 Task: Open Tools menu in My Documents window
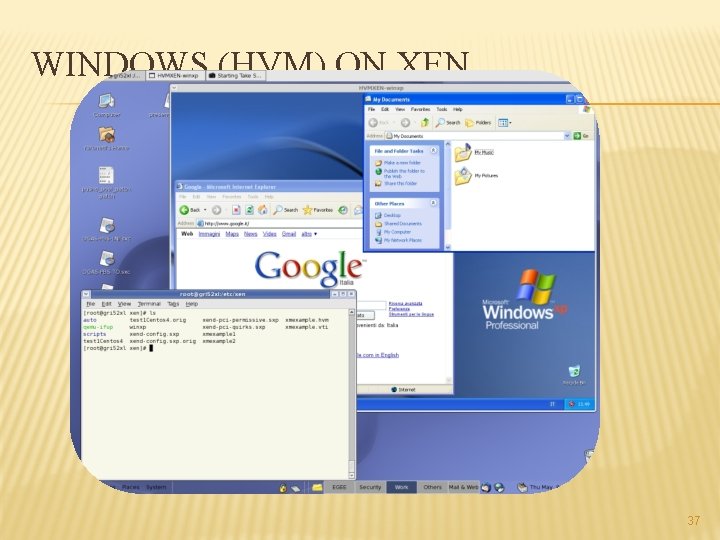tap(442, 109)
